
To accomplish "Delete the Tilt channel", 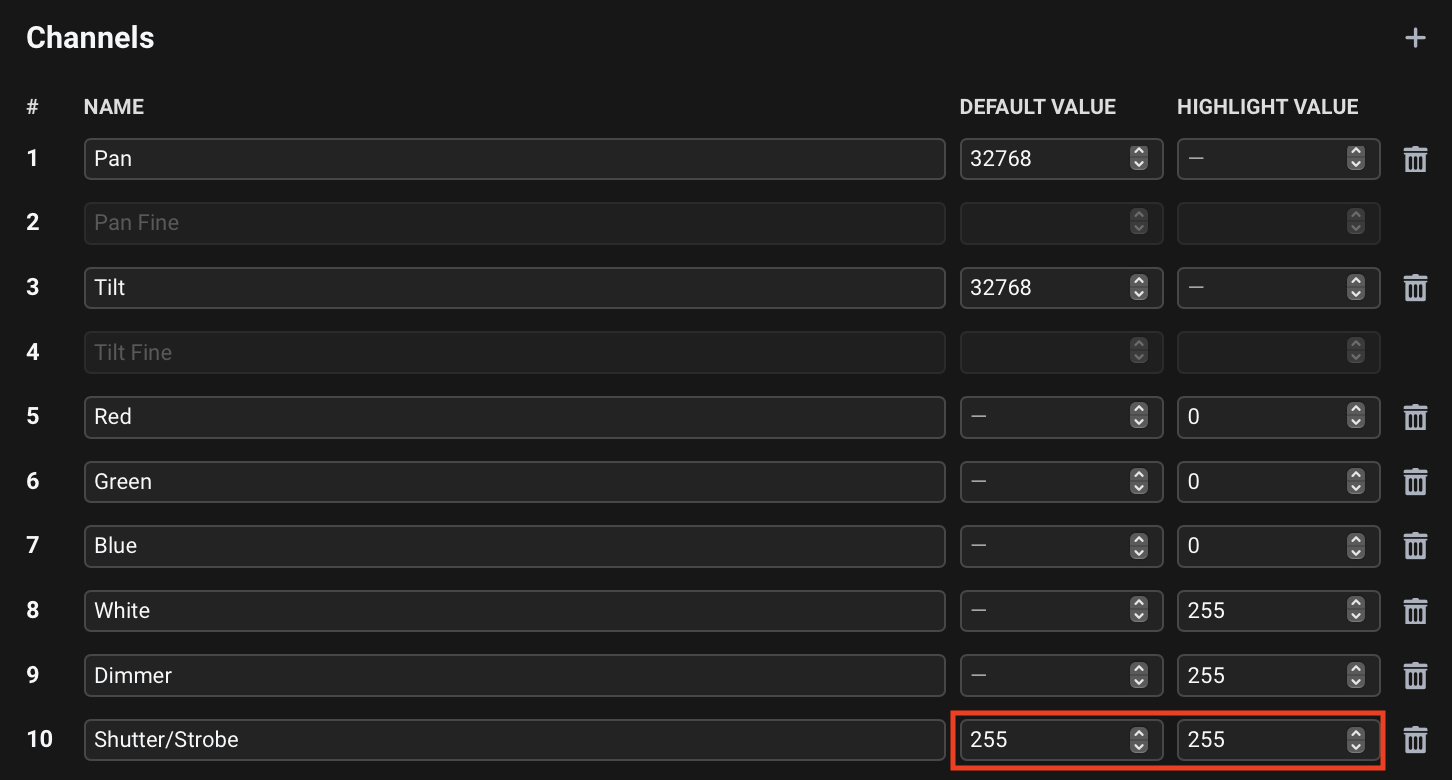I will click(x=1415, y=288).
